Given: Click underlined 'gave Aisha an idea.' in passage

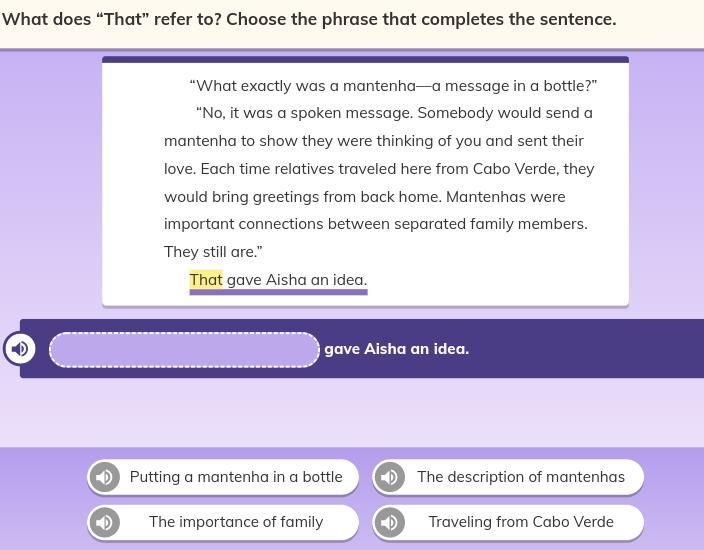Looking at the screenshot, I should (x=297, y=280).
